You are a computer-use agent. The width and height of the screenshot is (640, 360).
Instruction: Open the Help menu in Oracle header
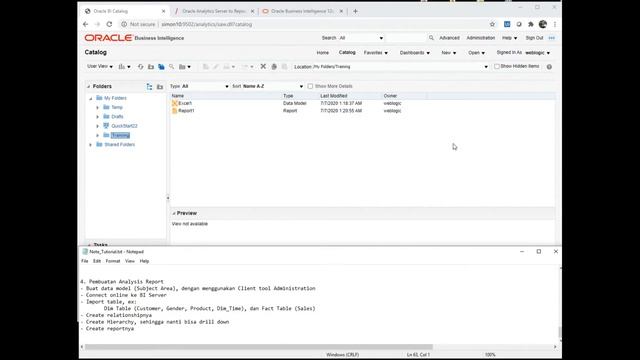pyautogui.click(x=509, y=38)
